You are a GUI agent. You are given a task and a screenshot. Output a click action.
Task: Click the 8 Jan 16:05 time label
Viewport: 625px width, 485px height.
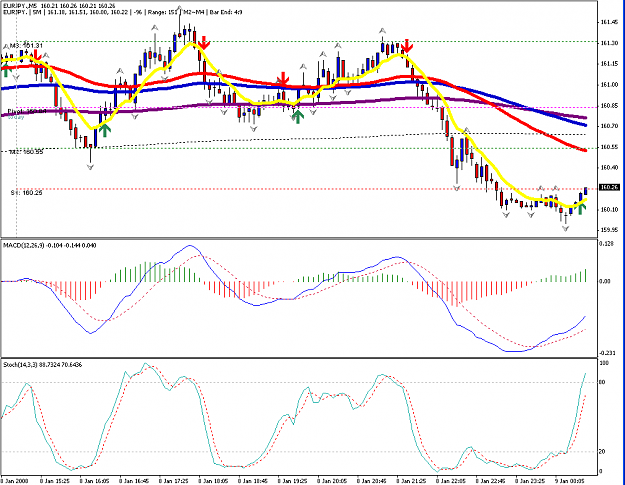coord(94,481)
